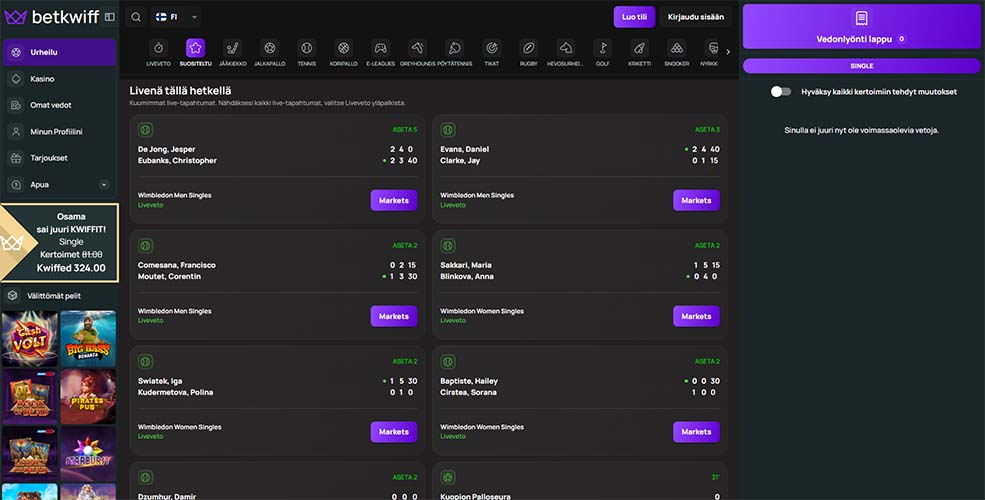Viewport: 985px width, 500px height.
Task: Select the Jalkapallo football icon
Action: 269,48
